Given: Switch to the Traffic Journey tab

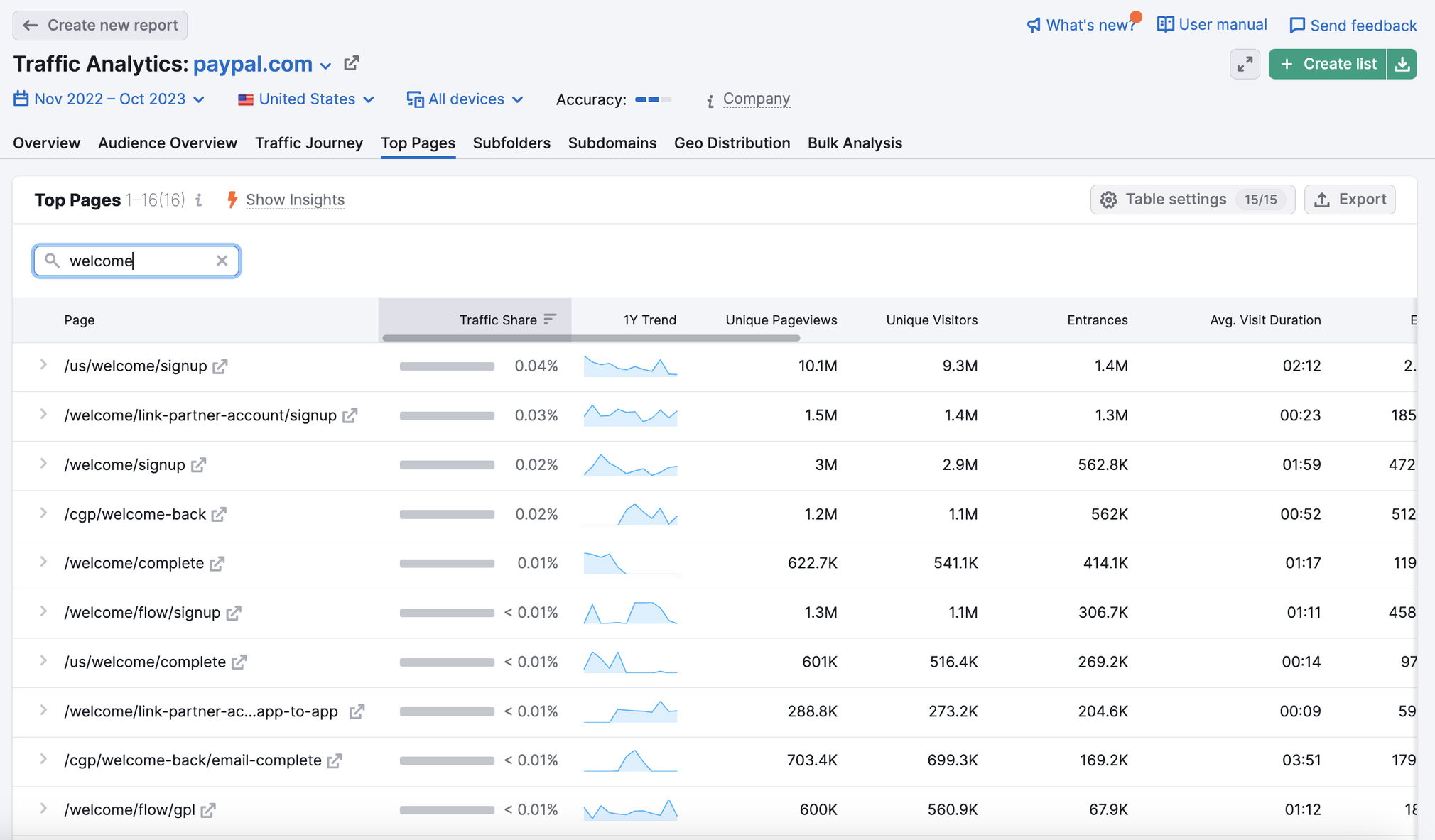Looking at the screenshot, I should click(309, 143).
